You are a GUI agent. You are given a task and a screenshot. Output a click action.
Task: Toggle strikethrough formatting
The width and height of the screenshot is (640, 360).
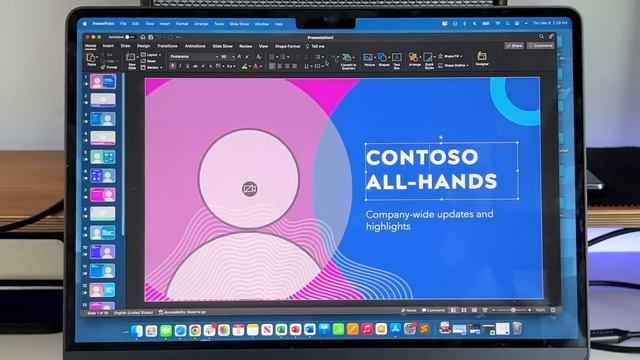click(195, 66)
